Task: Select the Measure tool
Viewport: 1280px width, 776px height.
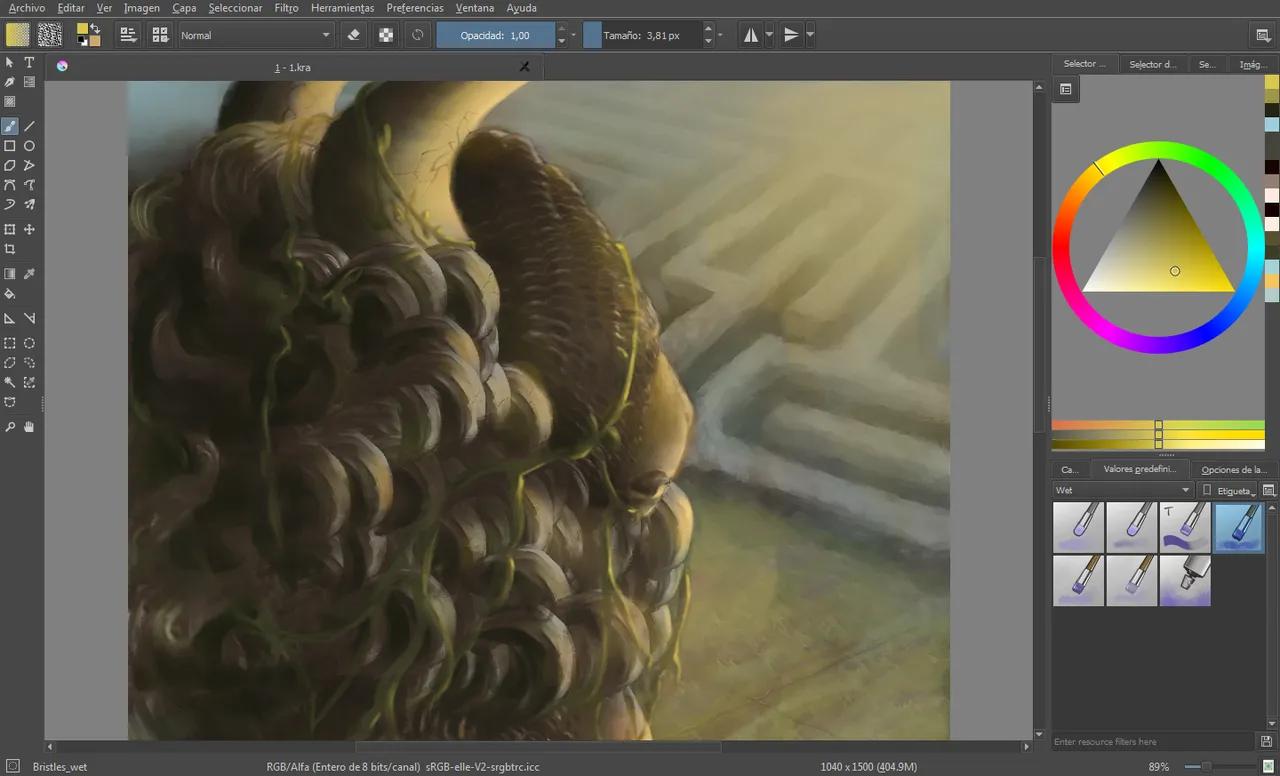Action: 29,319
